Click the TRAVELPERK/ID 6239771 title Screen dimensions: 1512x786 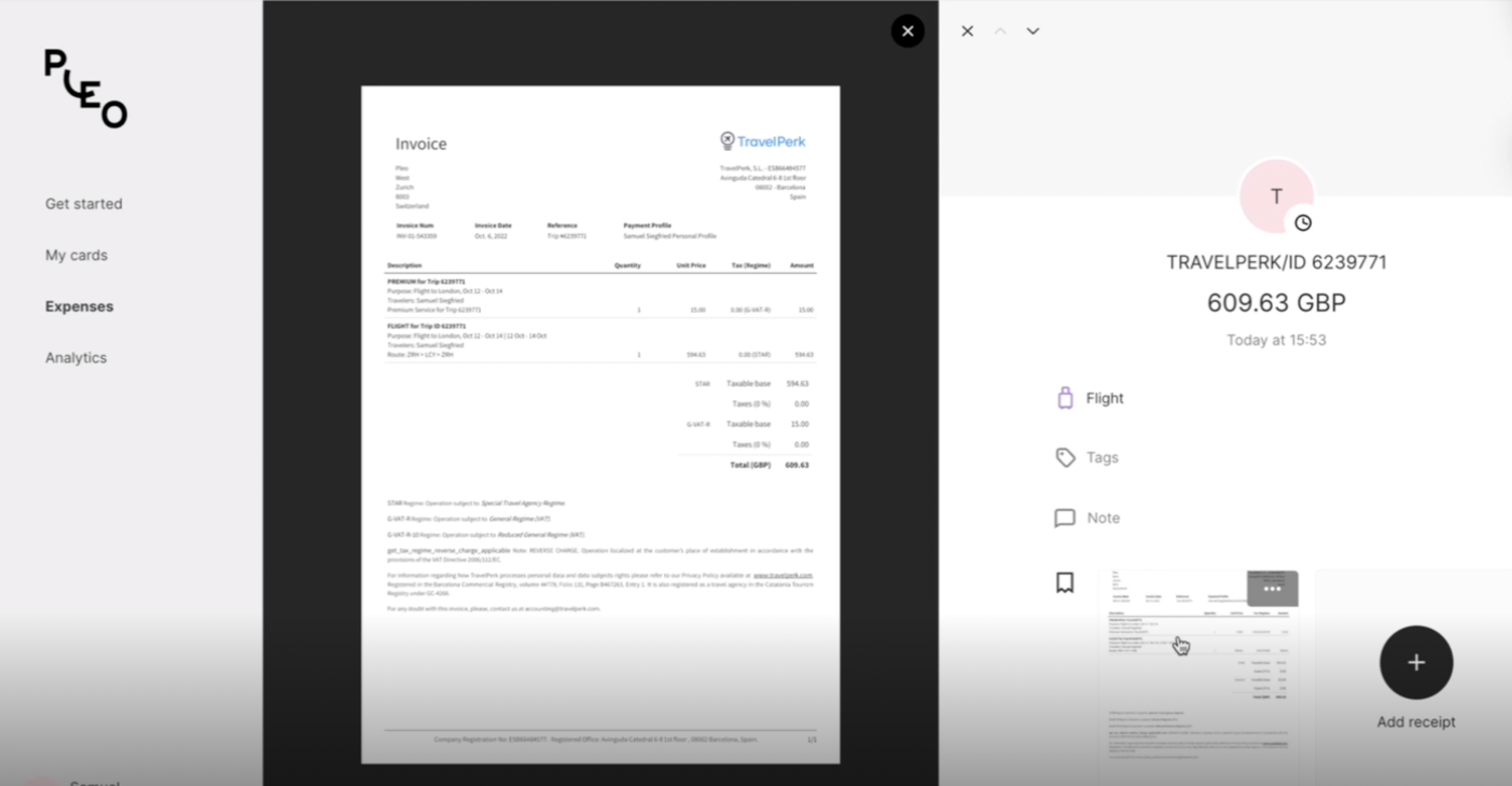(x=1276, y=262)
